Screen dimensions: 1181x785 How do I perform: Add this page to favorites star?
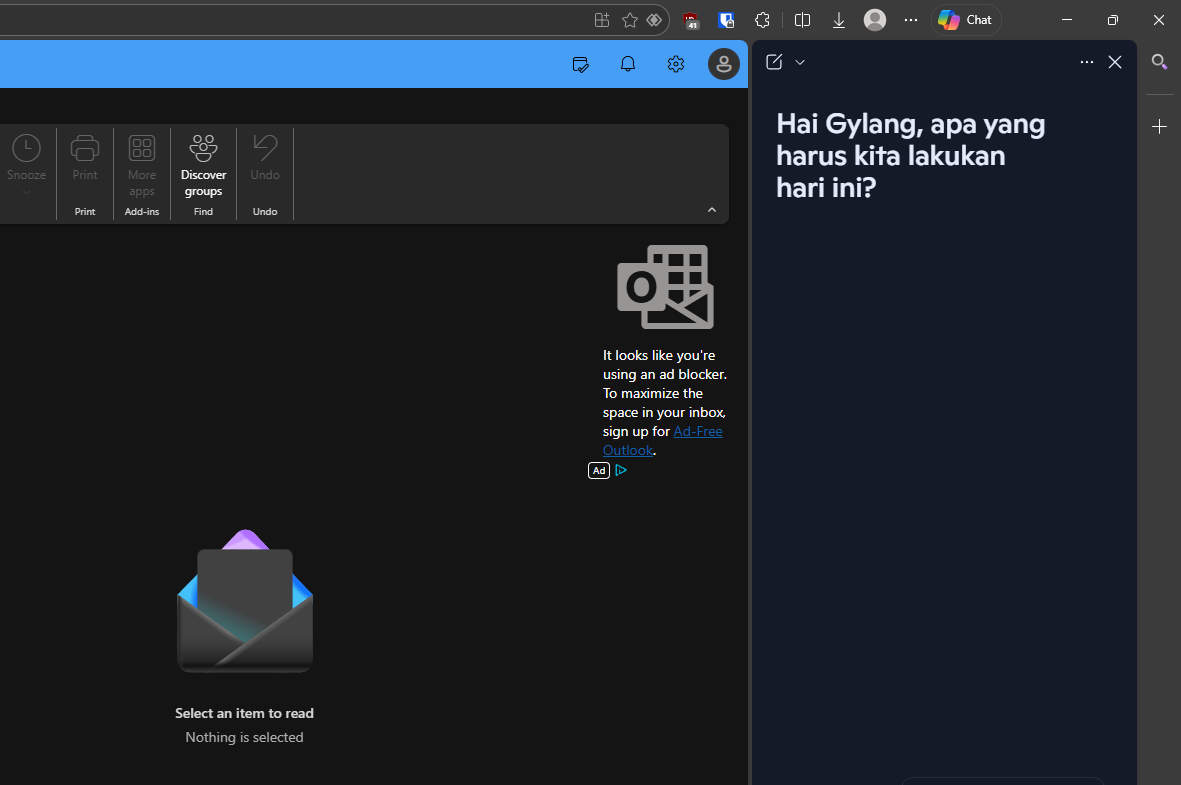(x=629, y=20)
